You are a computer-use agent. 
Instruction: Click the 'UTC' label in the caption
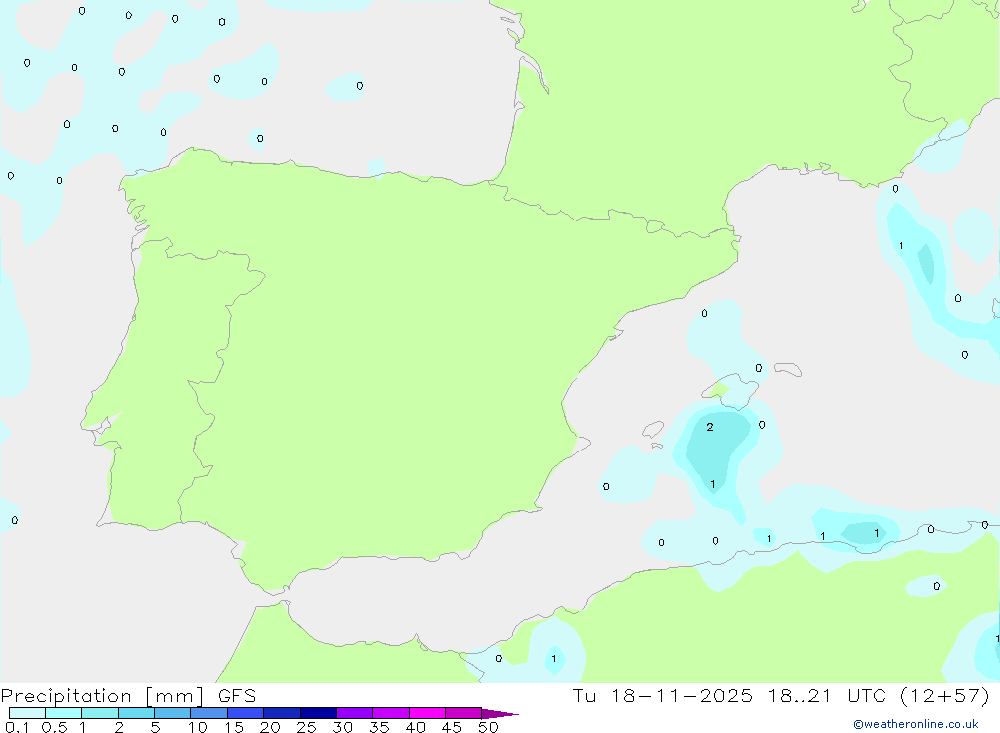pos(867,696)
